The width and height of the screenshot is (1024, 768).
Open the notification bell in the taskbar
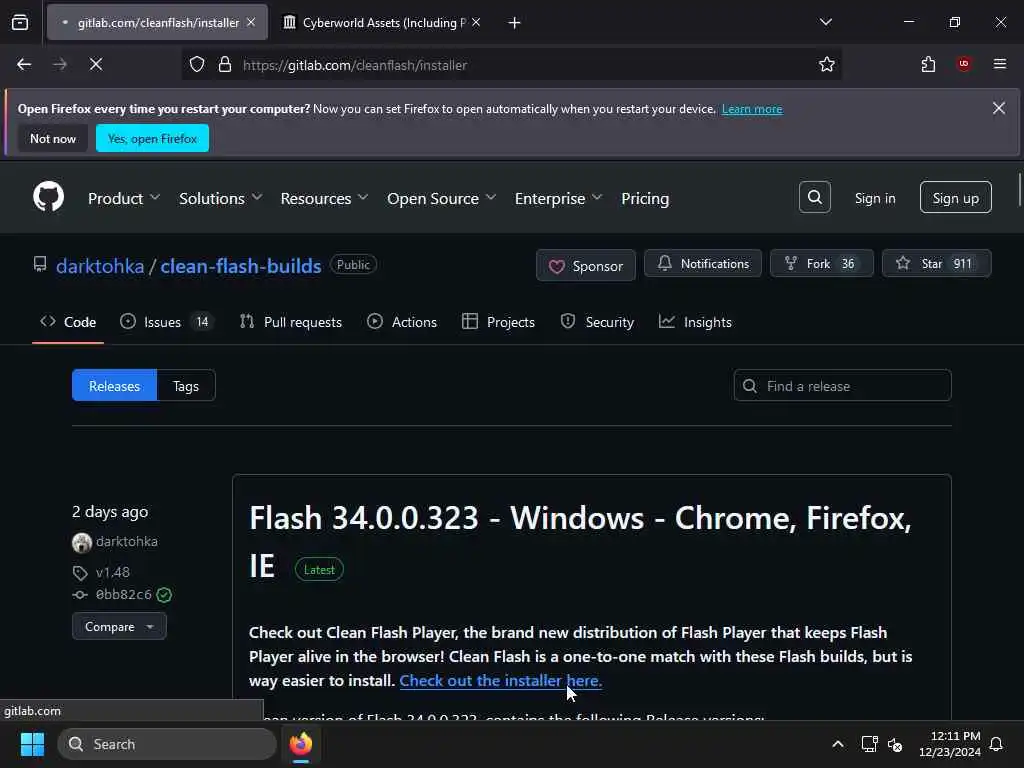[997, 744]
